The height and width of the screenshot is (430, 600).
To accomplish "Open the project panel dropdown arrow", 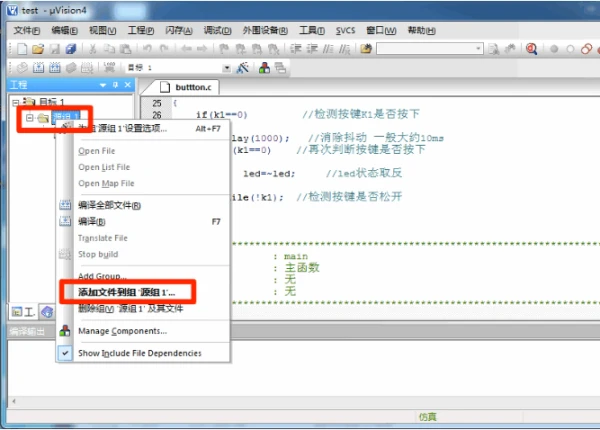I will point(103,85).
